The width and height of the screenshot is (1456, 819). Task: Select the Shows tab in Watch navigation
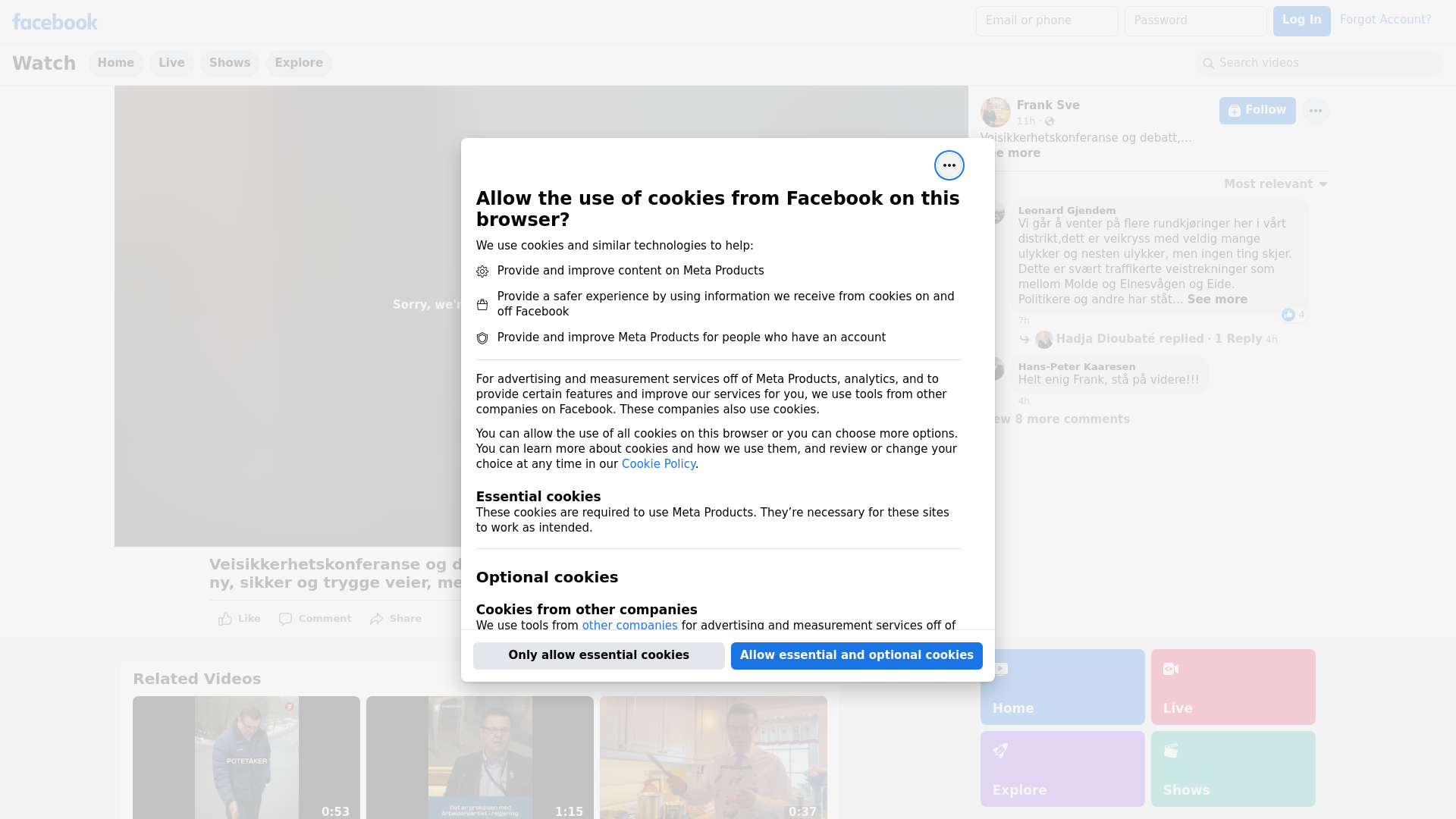pyautogui.click(x=230, y=63)
